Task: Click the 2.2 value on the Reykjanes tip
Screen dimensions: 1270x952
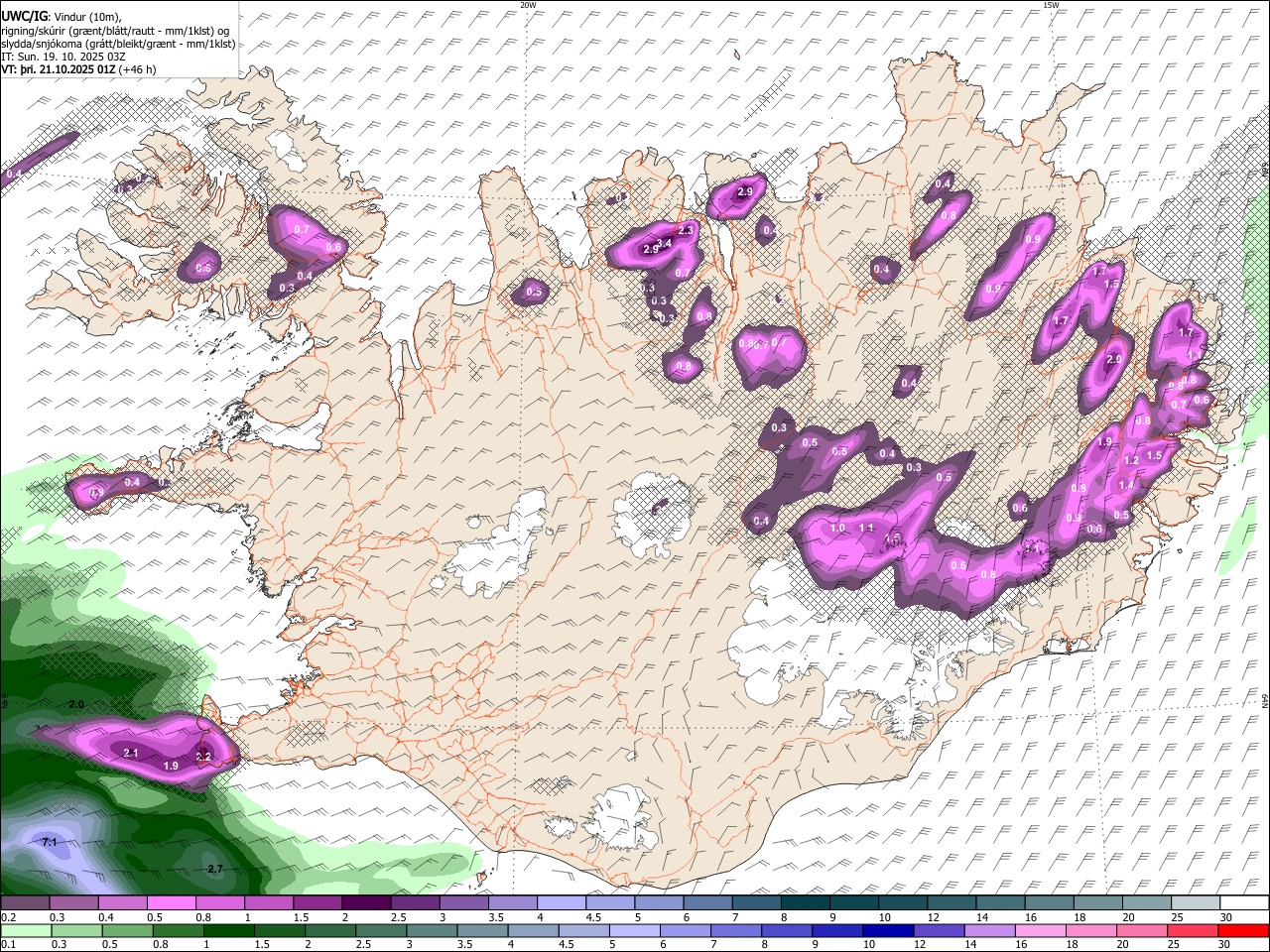Action: [x=204, y=757]
